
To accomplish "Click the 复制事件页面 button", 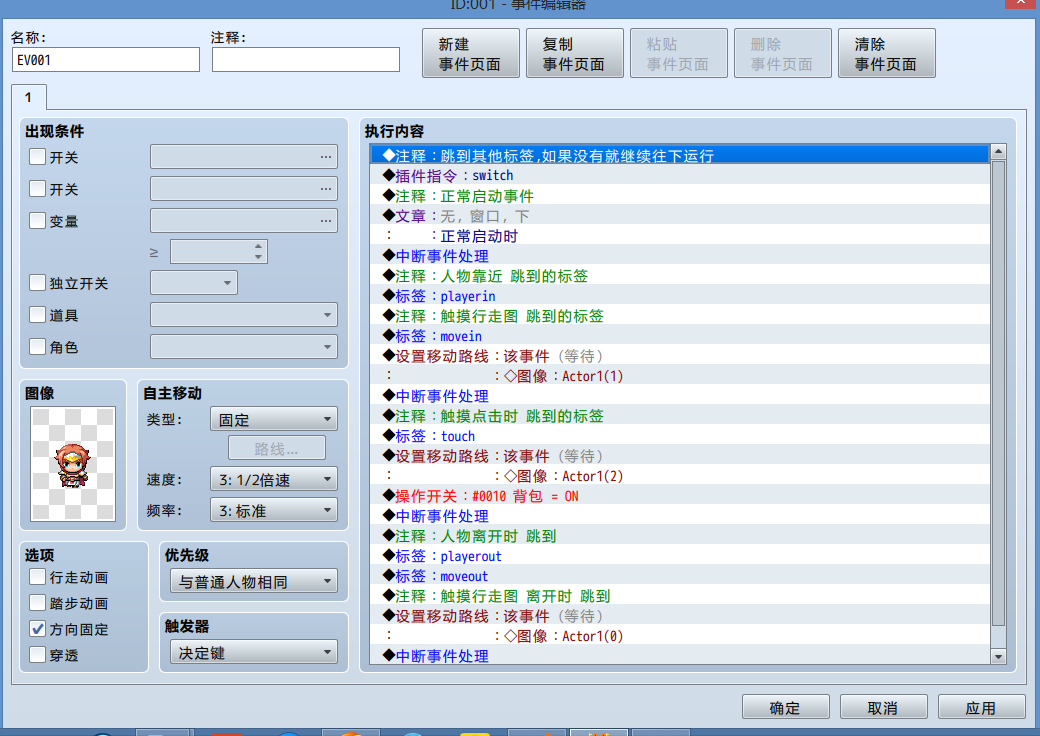I will click(574, 53).
